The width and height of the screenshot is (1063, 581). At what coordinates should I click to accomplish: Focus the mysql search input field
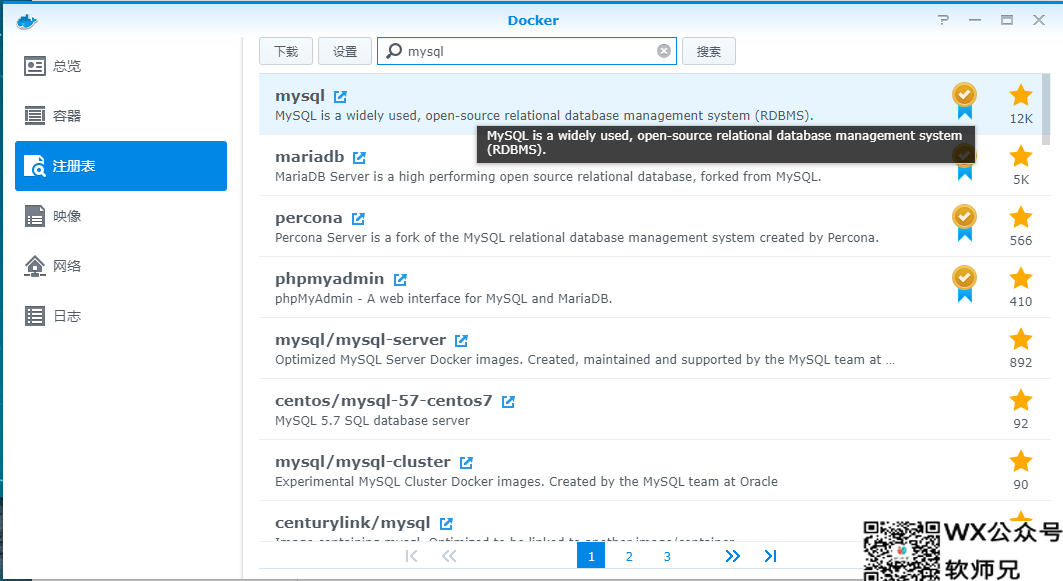tap(527, 51)
